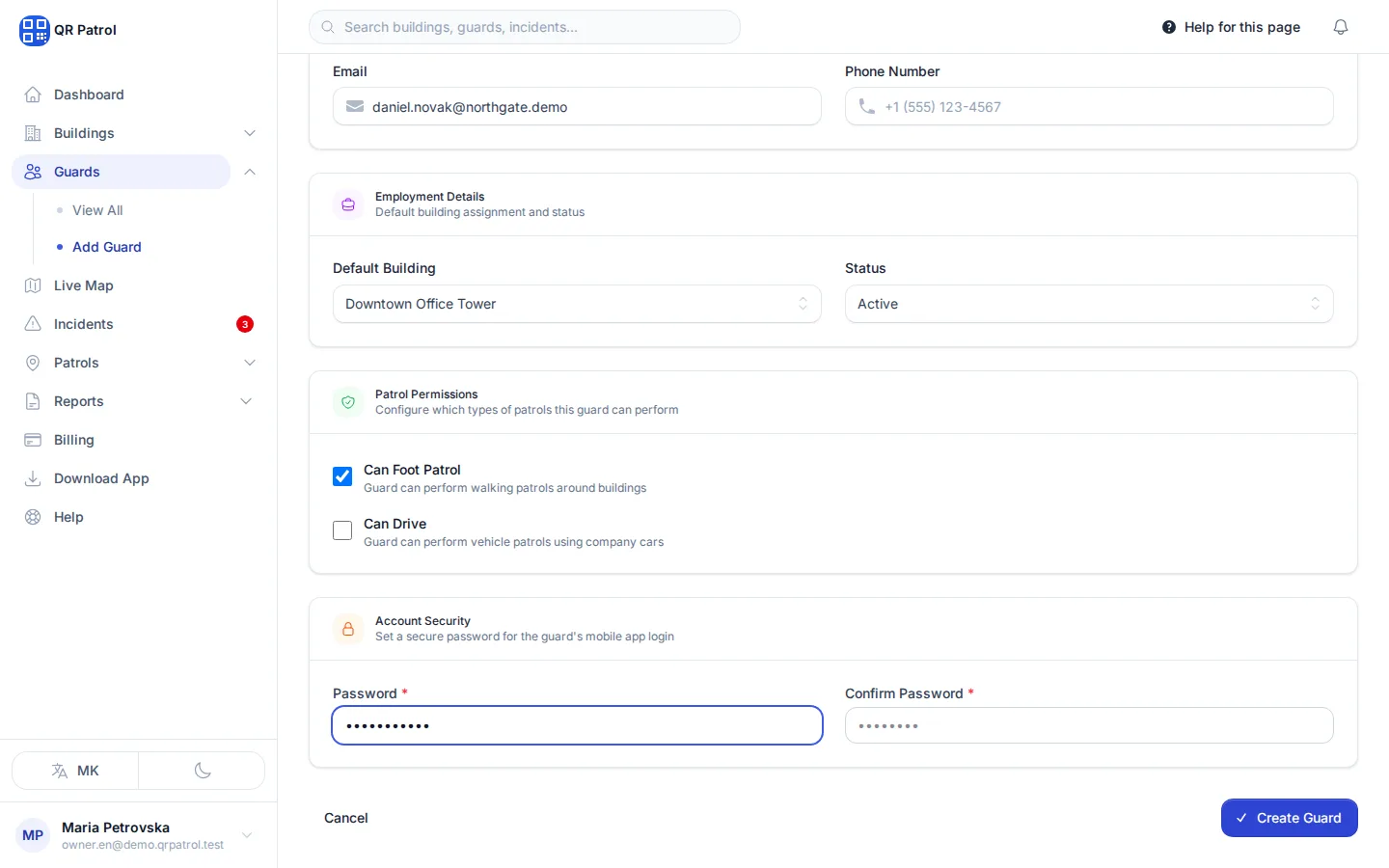Select View All under Guards
This screenshot has width=1389, height=868.
click(x=97, y=210)
